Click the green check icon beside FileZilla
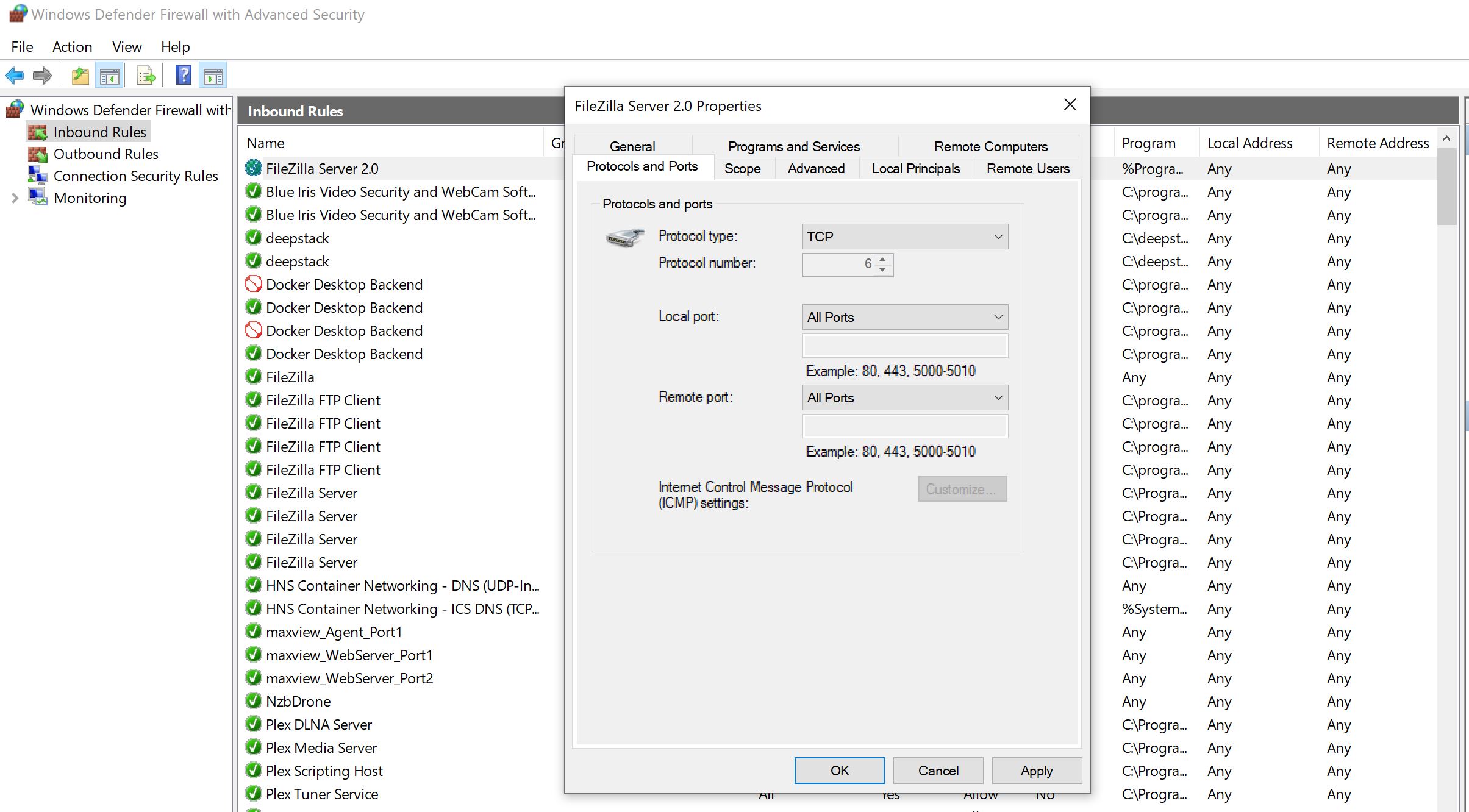1469x812 pixels. tap(254, 377)
